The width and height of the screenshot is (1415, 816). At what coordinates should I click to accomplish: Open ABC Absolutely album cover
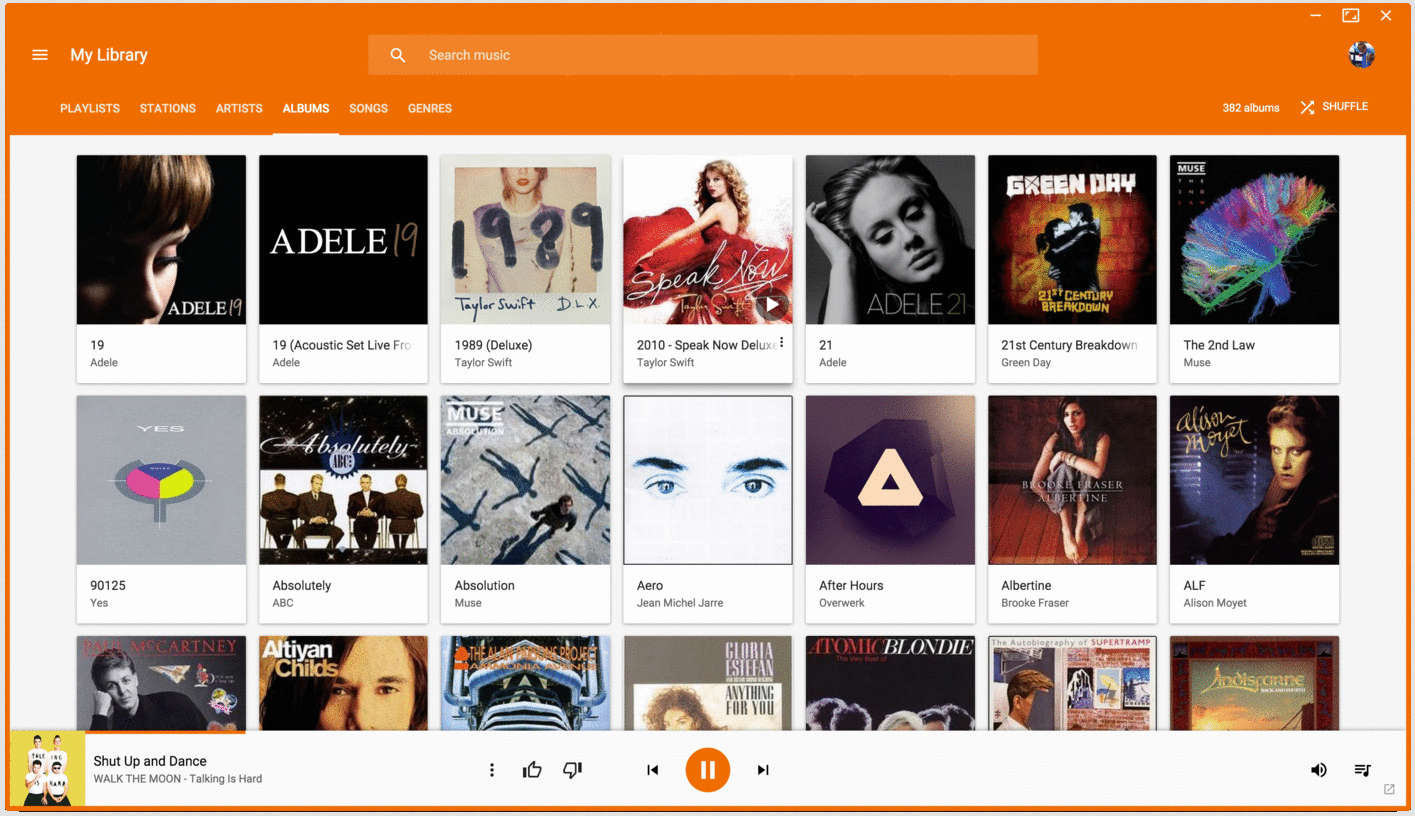click(x=343, y=480)
